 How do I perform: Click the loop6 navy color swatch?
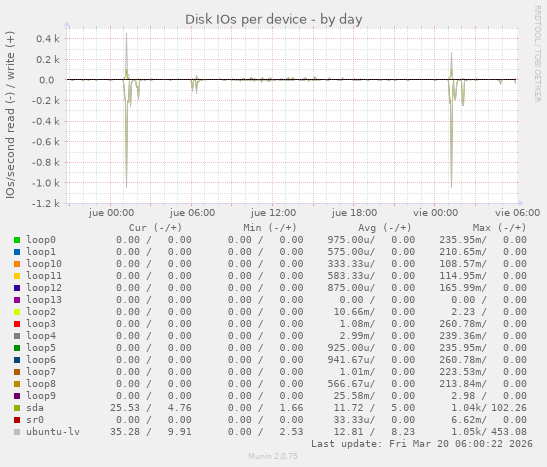pos(17,360)
